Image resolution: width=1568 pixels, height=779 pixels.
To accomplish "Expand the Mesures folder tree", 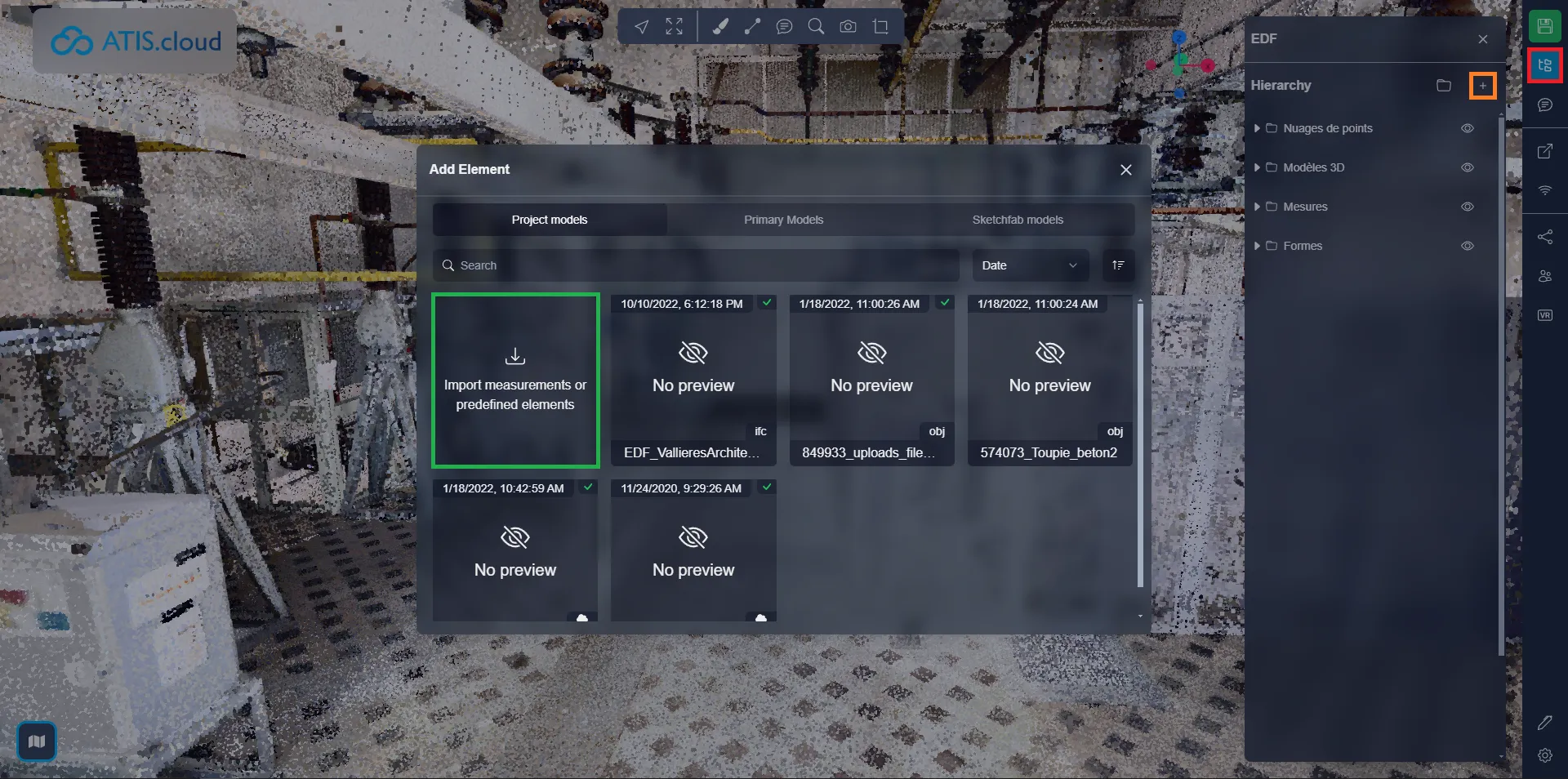I will [x=1257, y=207].
